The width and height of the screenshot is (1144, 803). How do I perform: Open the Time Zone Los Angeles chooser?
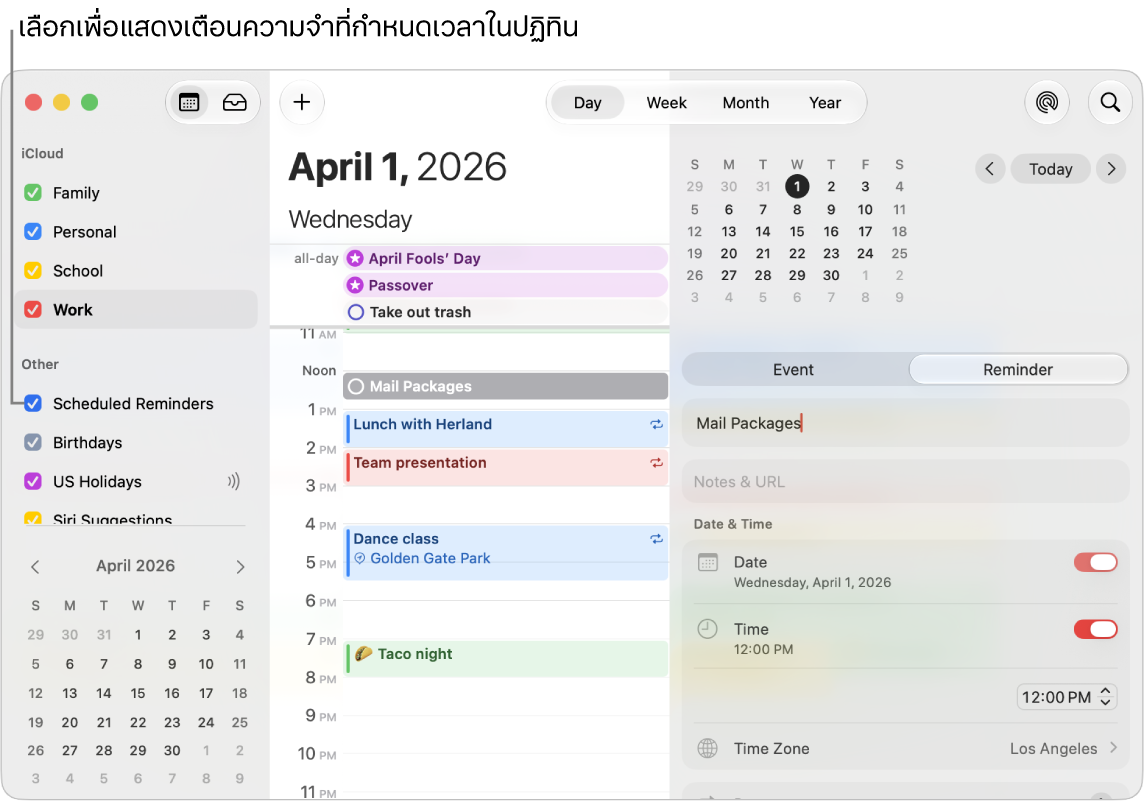pyautogui.click(x=1064, y=748)
